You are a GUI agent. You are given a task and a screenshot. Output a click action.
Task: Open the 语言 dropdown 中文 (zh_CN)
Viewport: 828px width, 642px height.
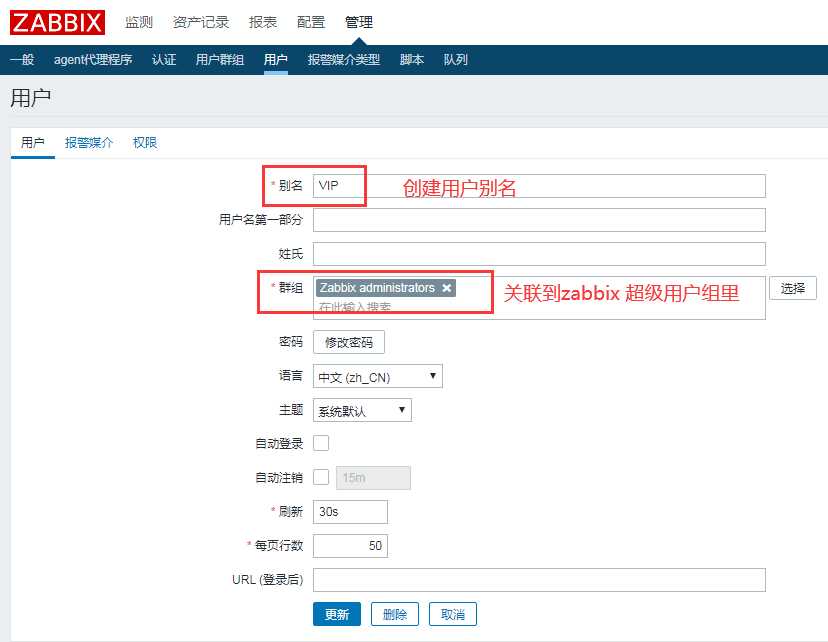point(378,376)
